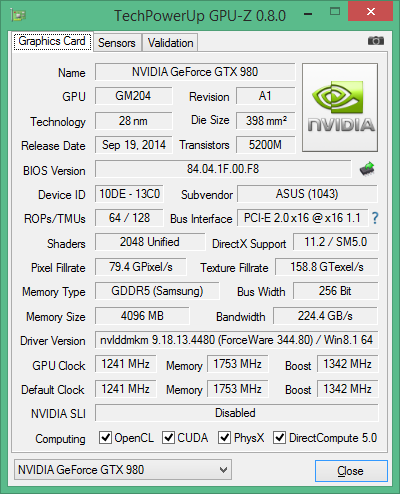Click the Name field NVIDIA GeForce GTX 980

(x=195, y=72)
